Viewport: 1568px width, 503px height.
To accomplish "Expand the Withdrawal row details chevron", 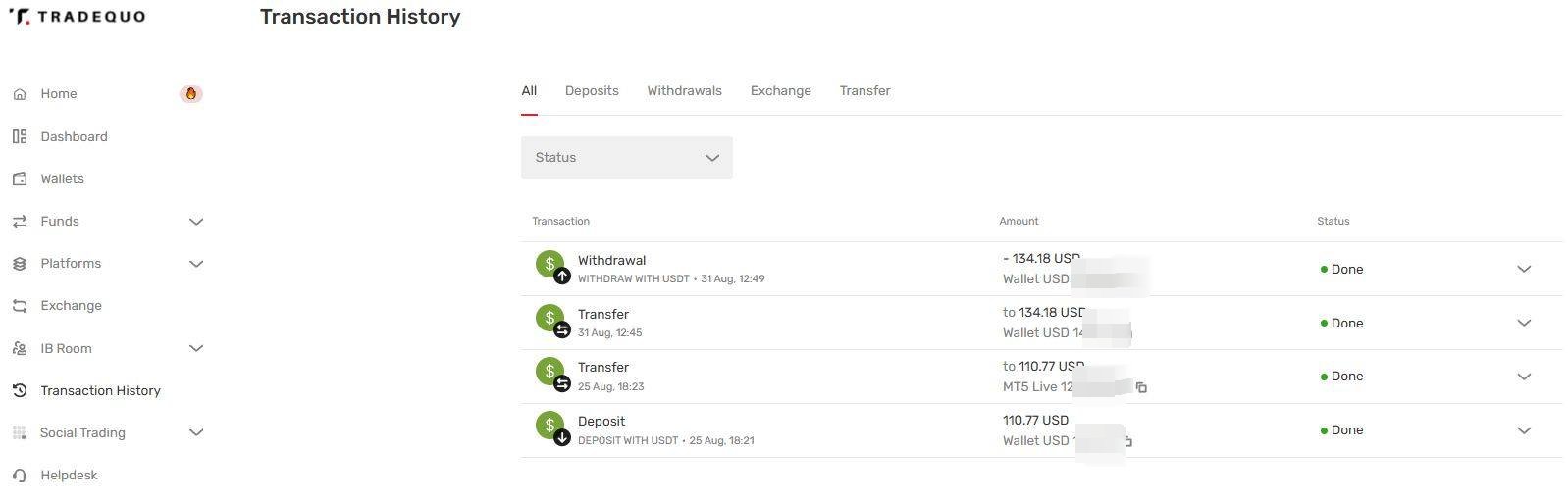I will tap(1524, 269).
